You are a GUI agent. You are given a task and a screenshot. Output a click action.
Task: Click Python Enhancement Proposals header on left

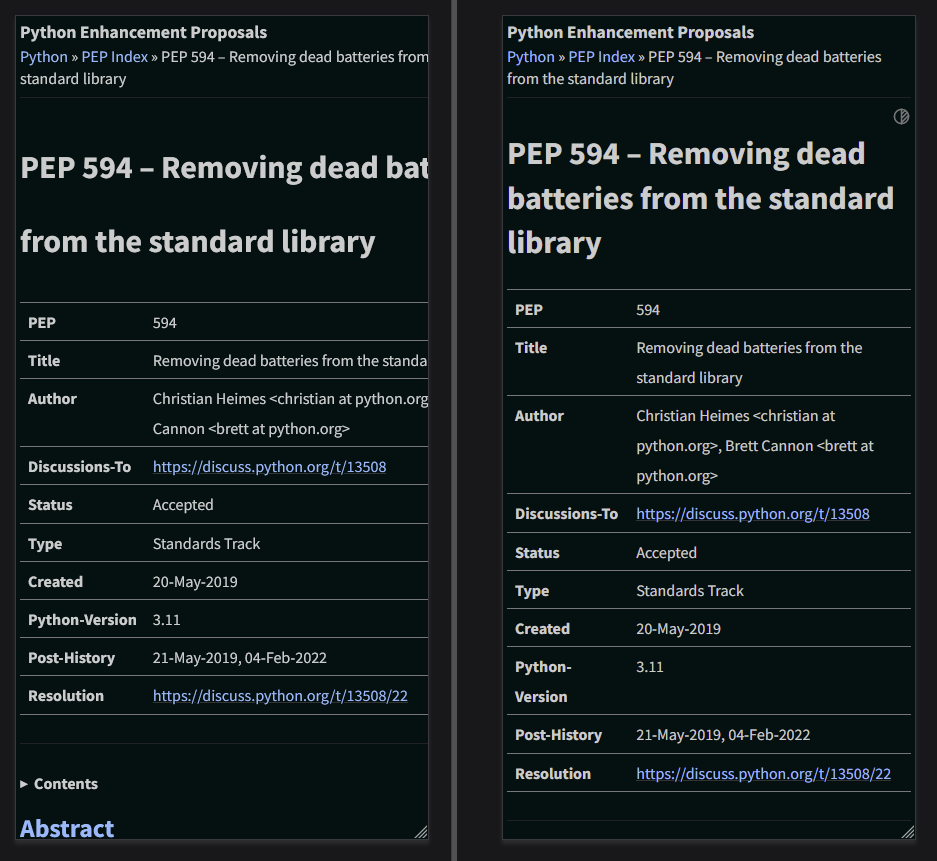(x=142, y=31)
